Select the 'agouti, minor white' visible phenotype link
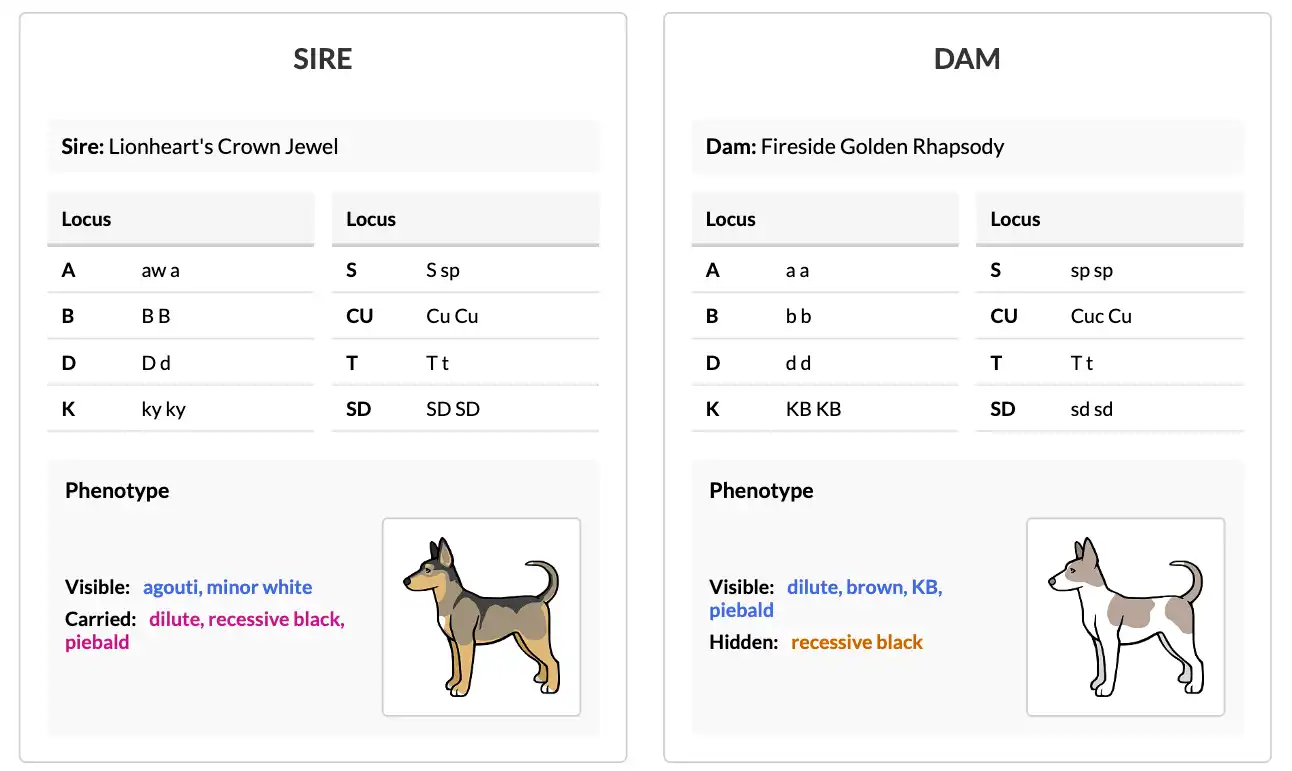The image size is (1292, 771). (228, 587)
